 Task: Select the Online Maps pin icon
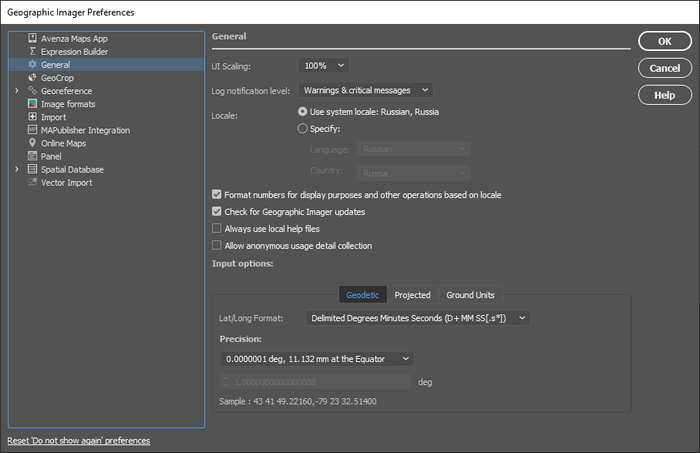tap(33, 143)
